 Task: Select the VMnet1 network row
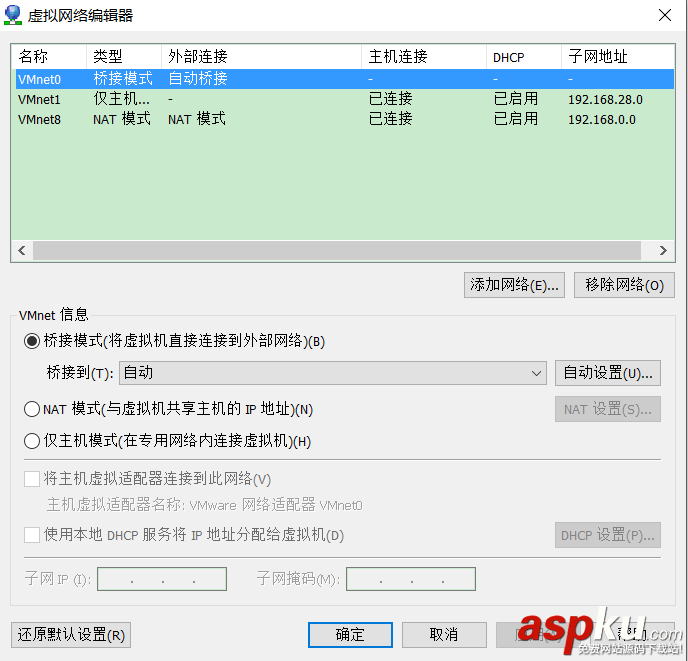click(x=344, y=99)
